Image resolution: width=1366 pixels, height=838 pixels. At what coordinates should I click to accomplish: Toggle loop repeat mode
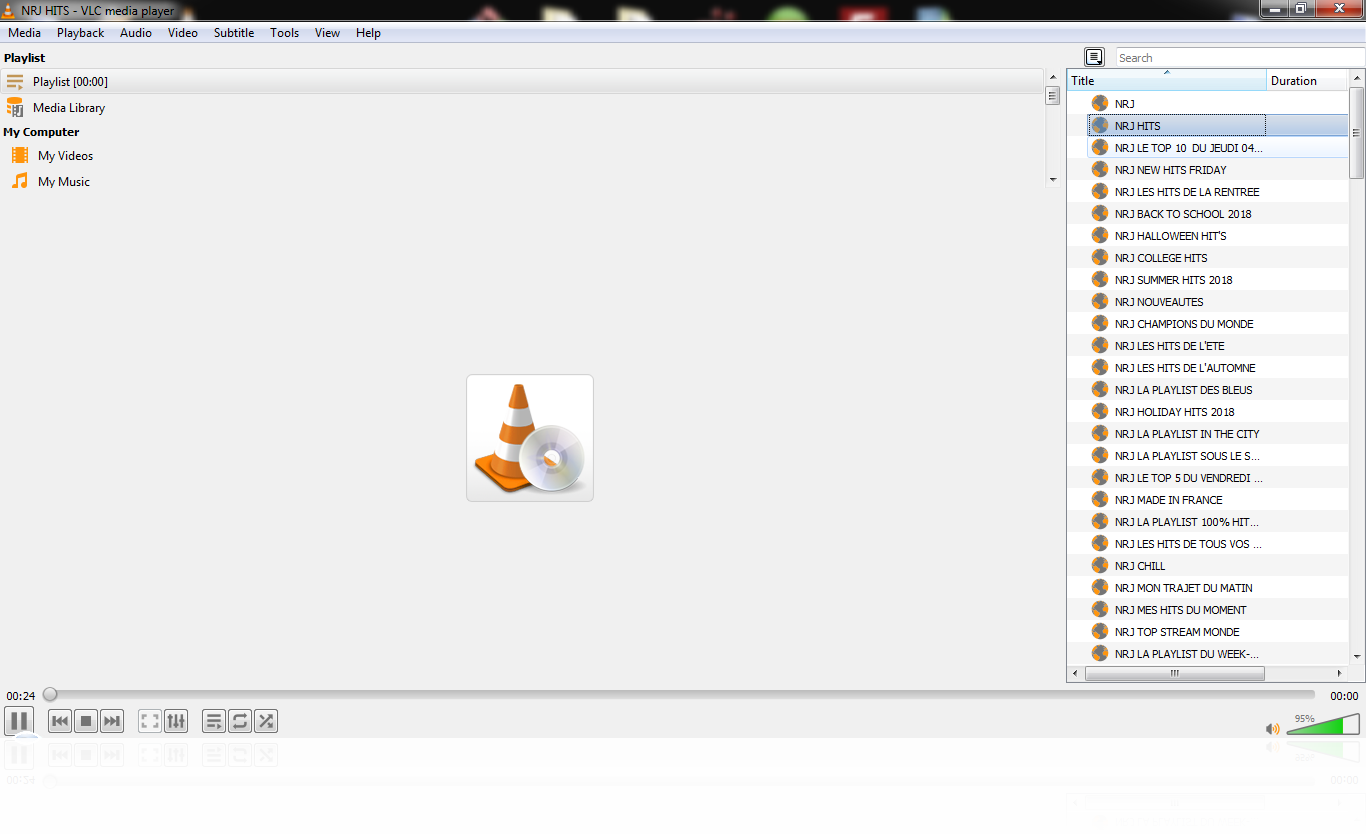tap(240, 721)
